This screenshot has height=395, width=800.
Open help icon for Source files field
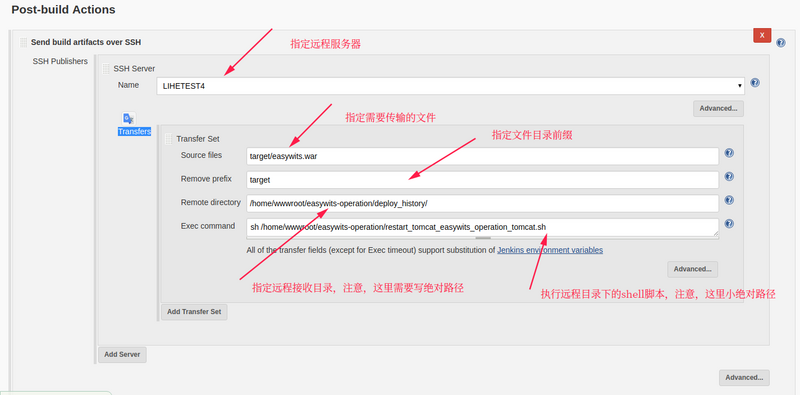[729, 153]
